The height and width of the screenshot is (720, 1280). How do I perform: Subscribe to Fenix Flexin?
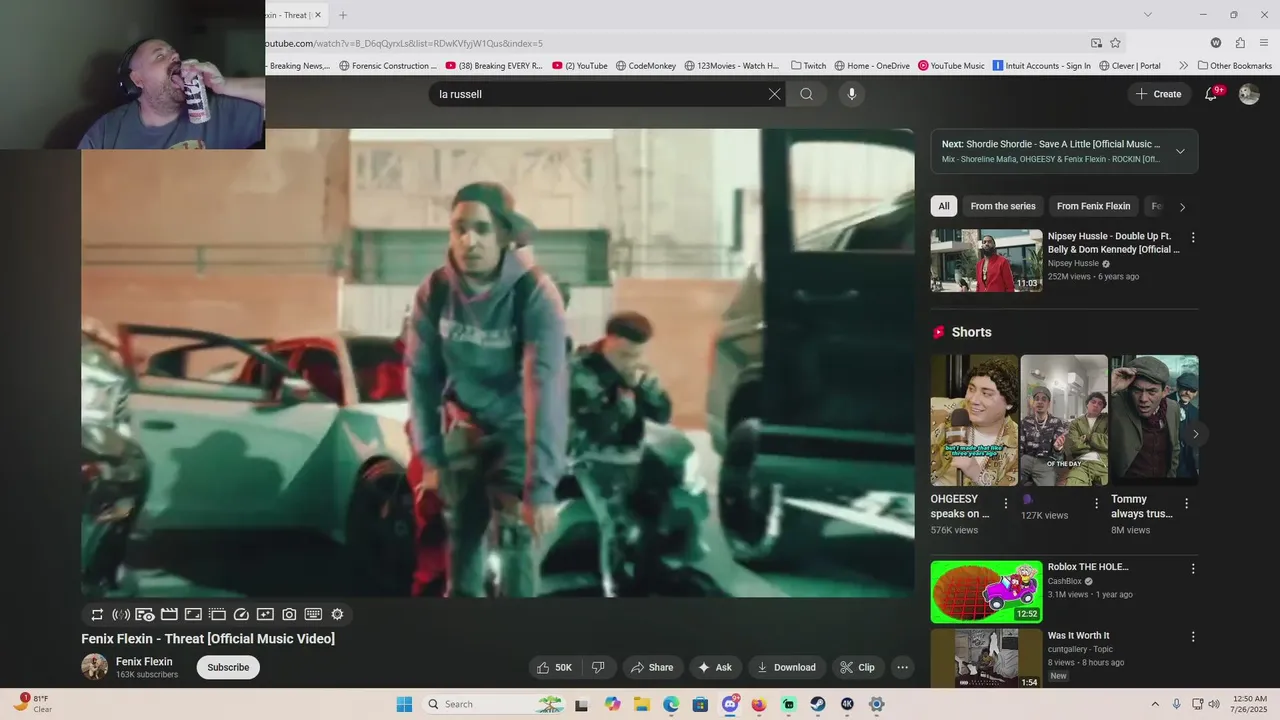[228, 667]
